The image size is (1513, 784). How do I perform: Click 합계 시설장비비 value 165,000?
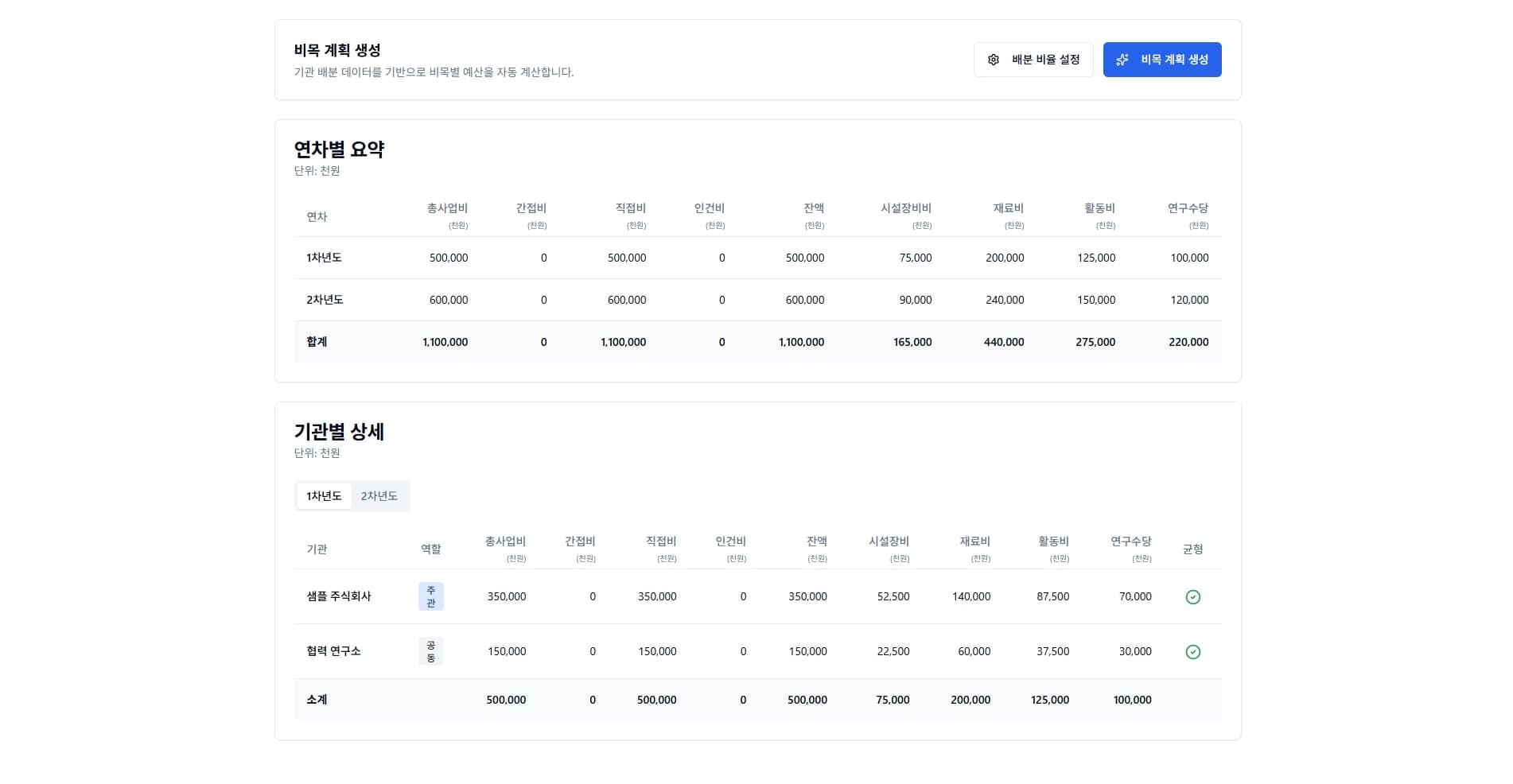tap(912, 342)
